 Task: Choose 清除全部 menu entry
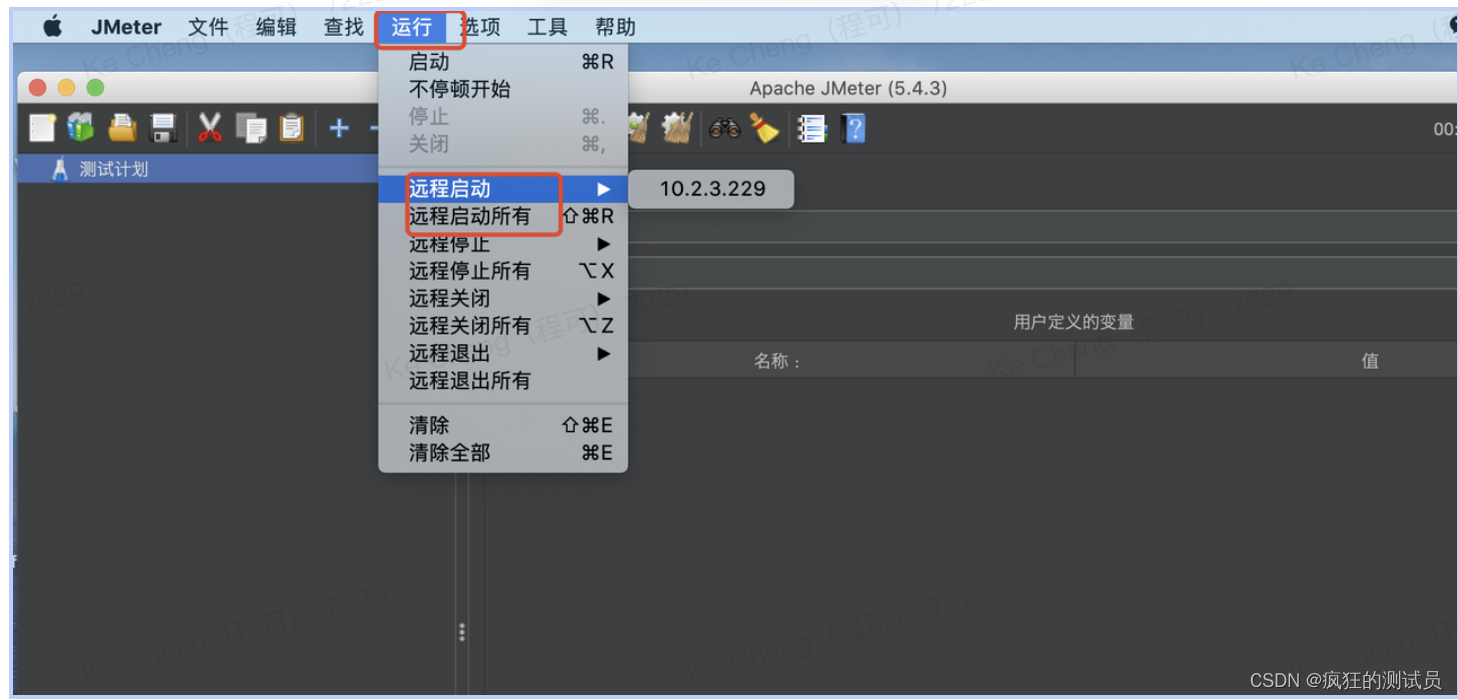click(503, 453)
